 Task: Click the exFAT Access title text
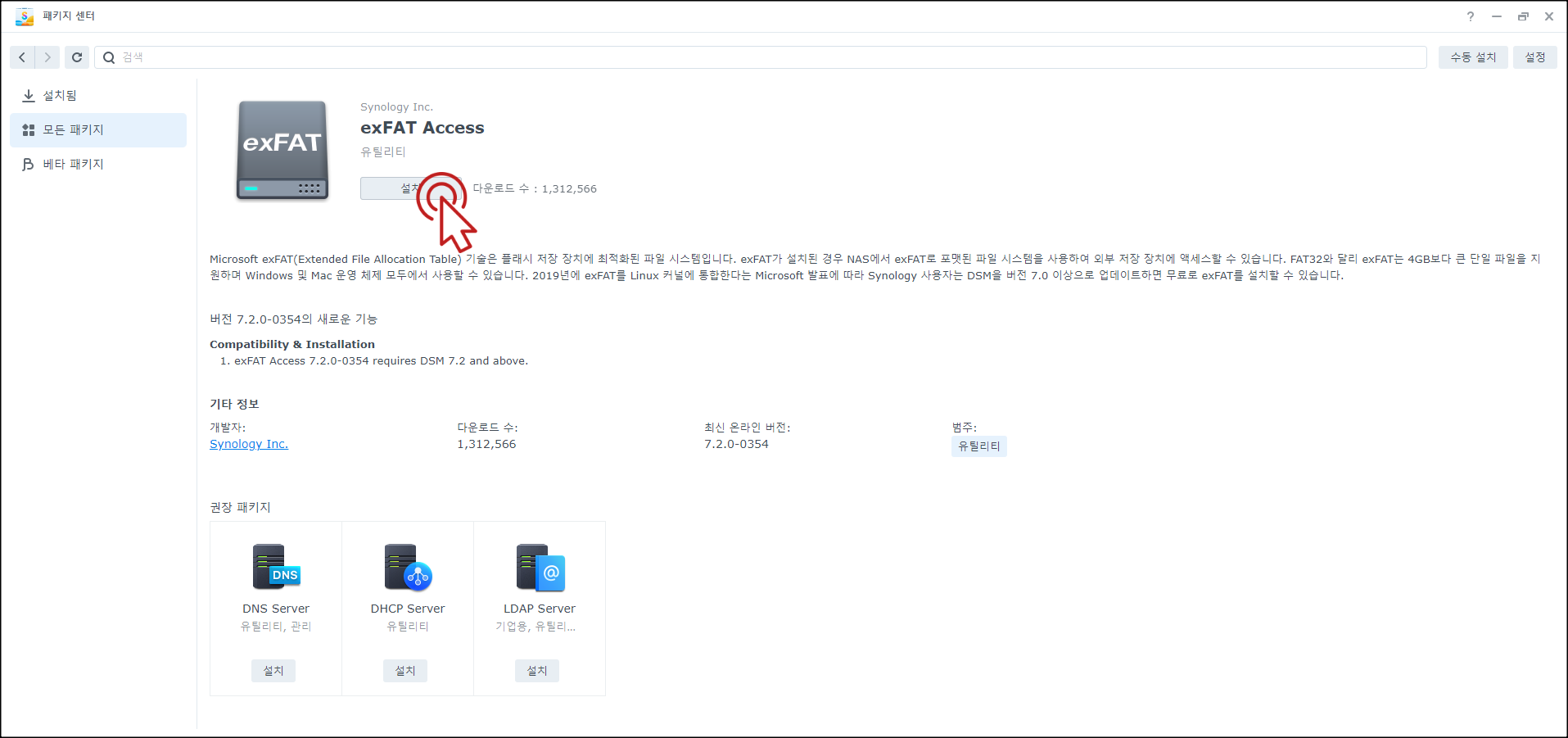pyautogui.click(x=423, y=128)
